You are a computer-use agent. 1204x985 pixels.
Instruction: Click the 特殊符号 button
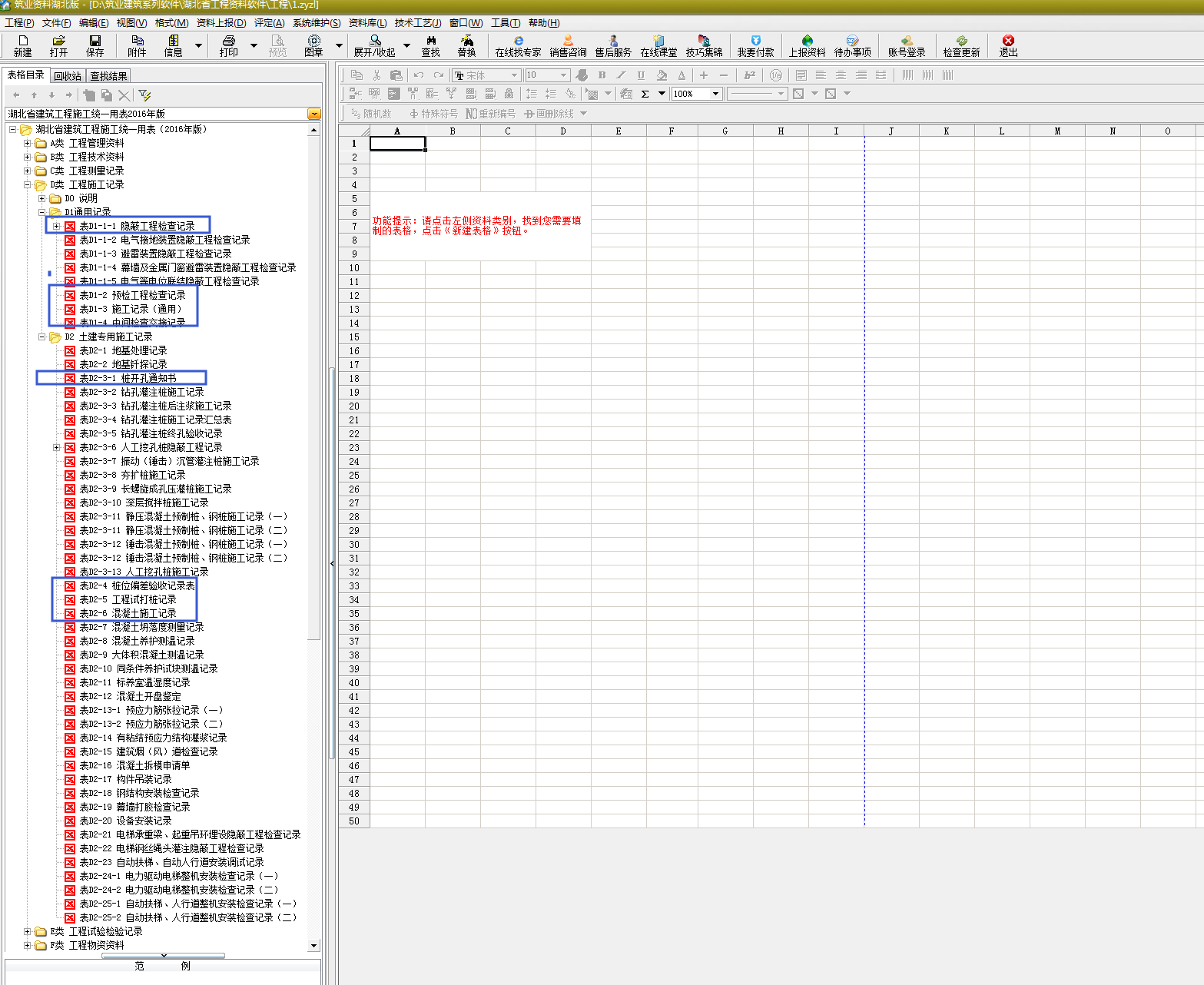[x=433, y=114]
